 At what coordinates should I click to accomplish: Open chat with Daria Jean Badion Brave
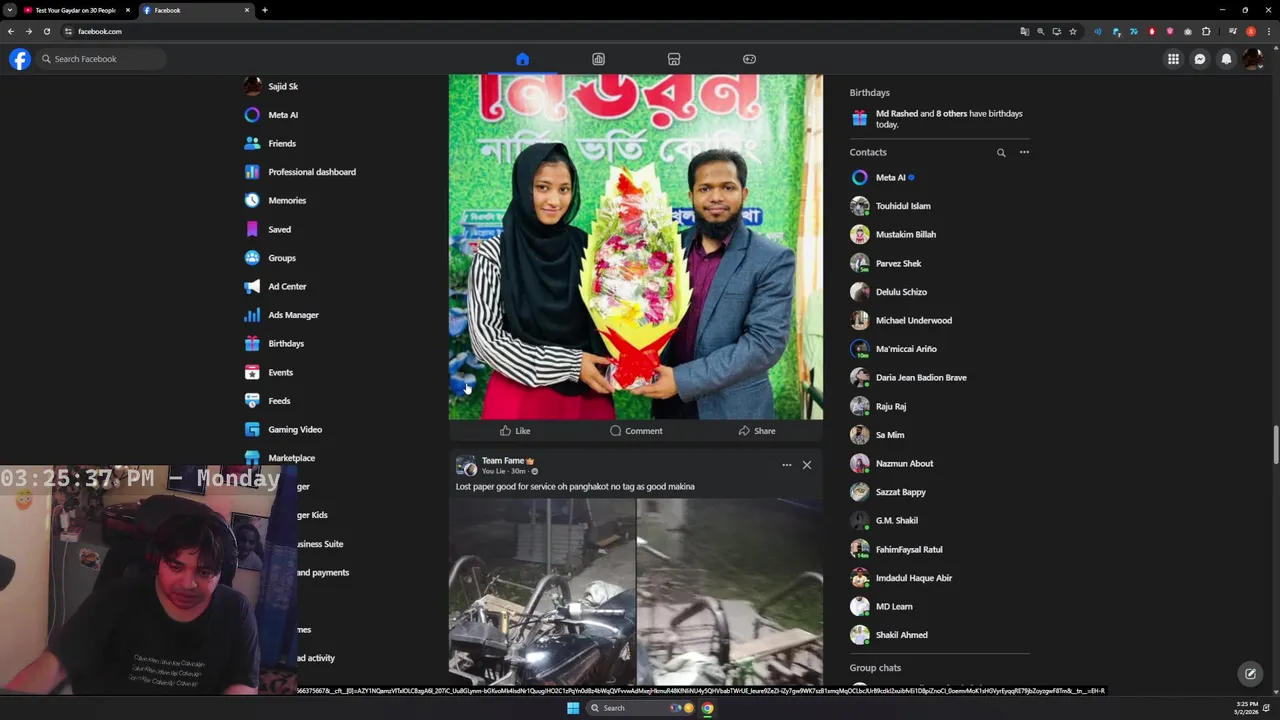[x=940, y=378]
